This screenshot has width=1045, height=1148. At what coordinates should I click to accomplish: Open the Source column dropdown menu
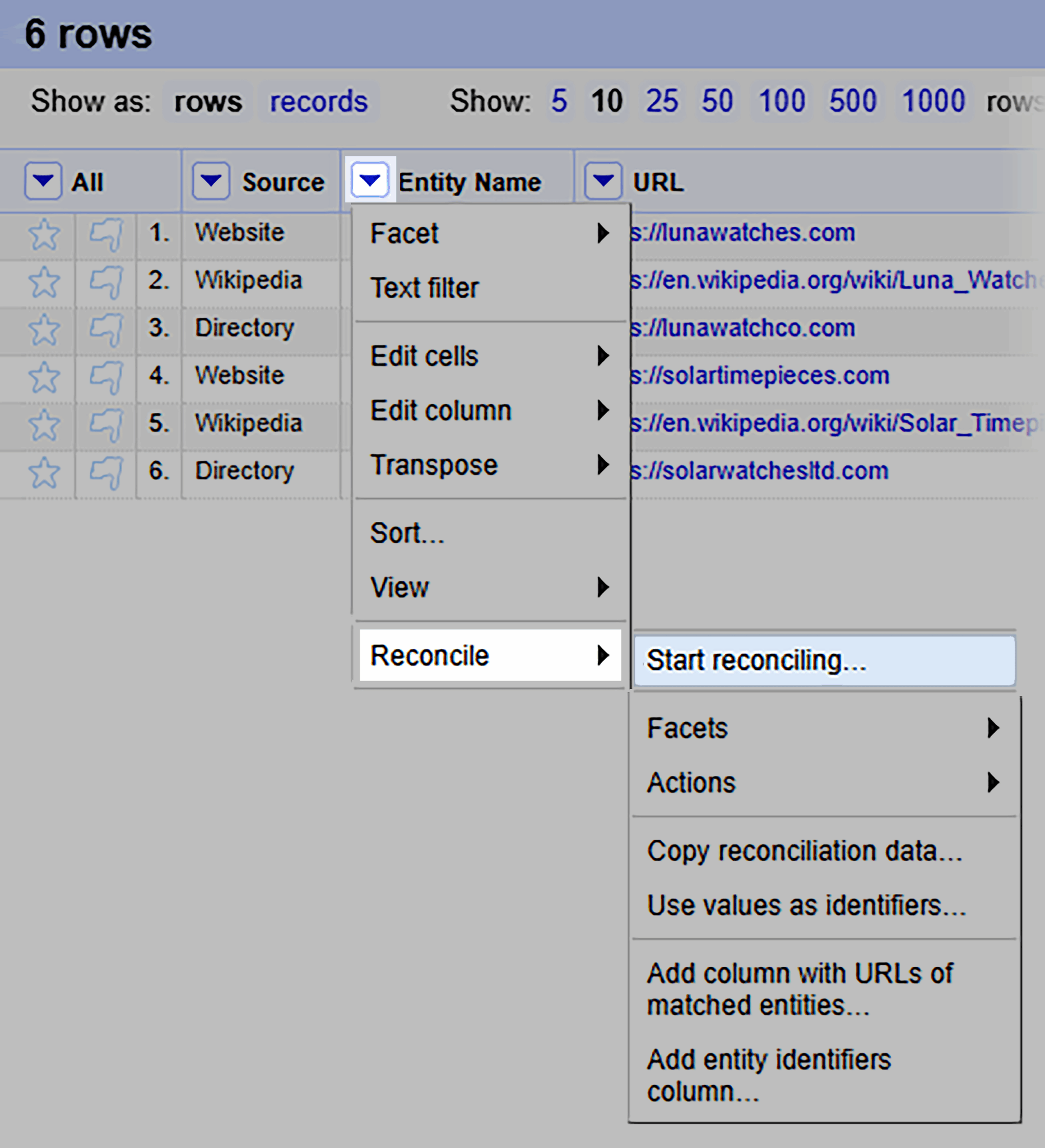(x=211, y=180)
